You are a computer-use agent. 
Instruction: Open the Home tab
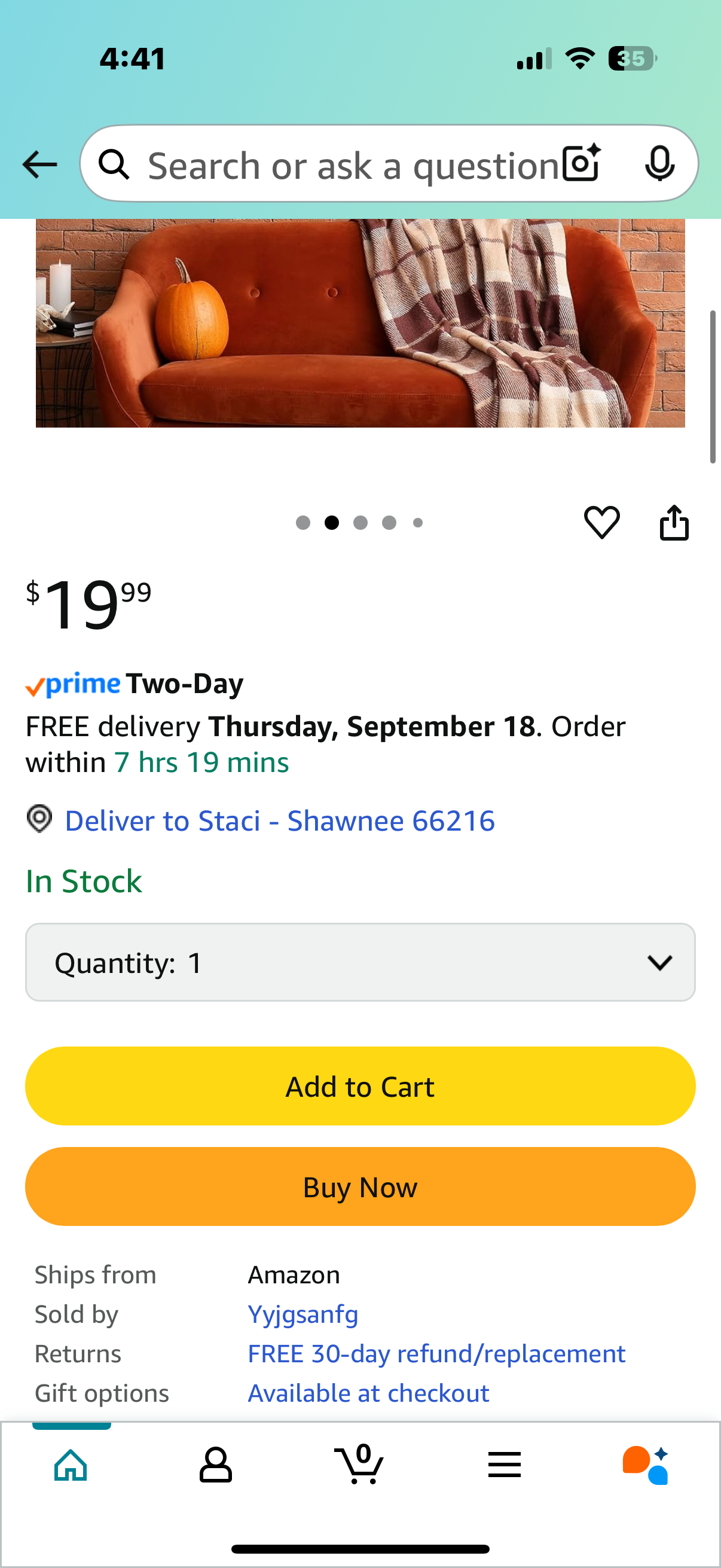coord(71,1465)
